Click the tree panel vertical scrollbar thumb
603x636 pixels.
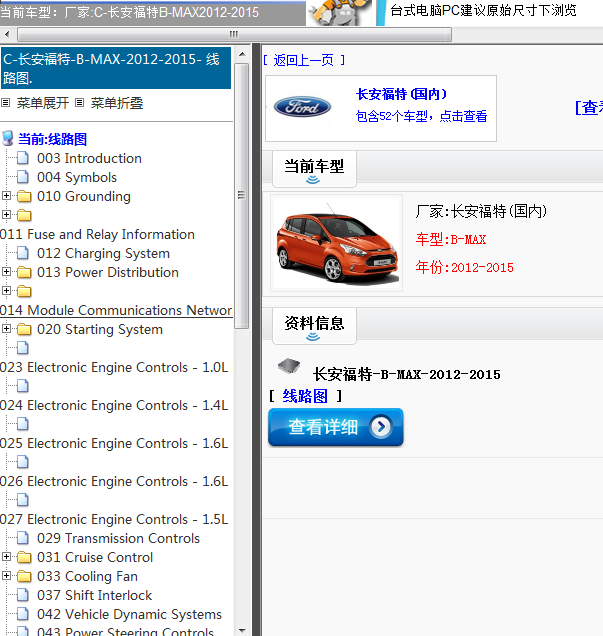(x=242, y=196)
